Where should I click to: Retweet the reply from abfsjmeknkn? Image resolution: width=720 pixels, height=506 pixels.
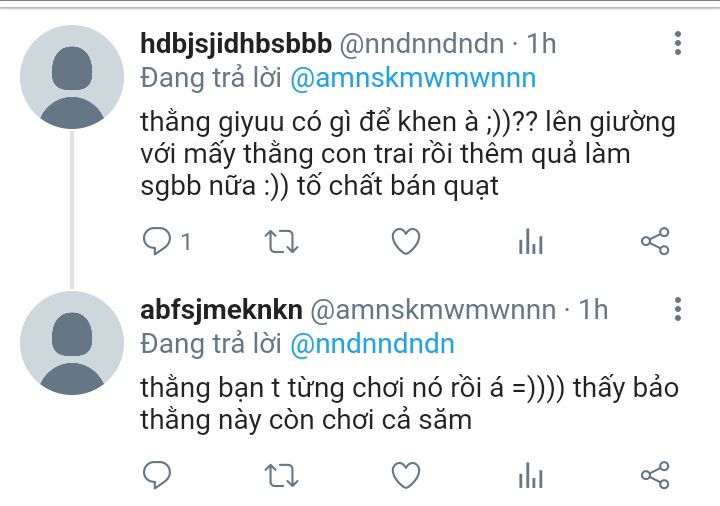[281, 475]
